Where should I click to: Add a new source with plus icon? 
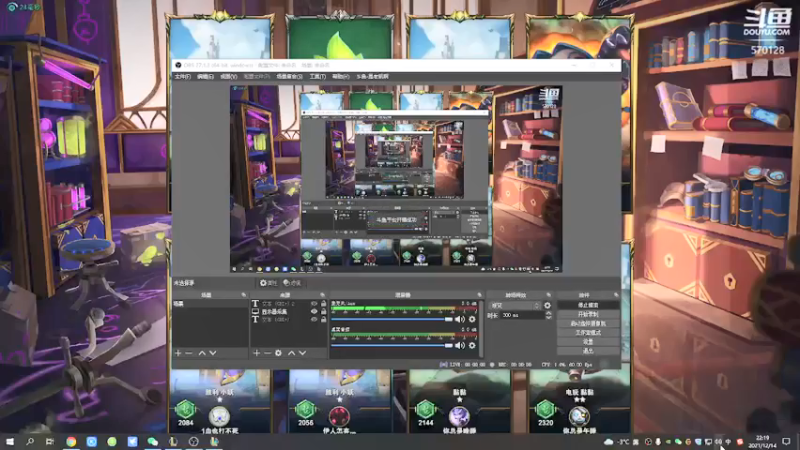coord(257,353)
